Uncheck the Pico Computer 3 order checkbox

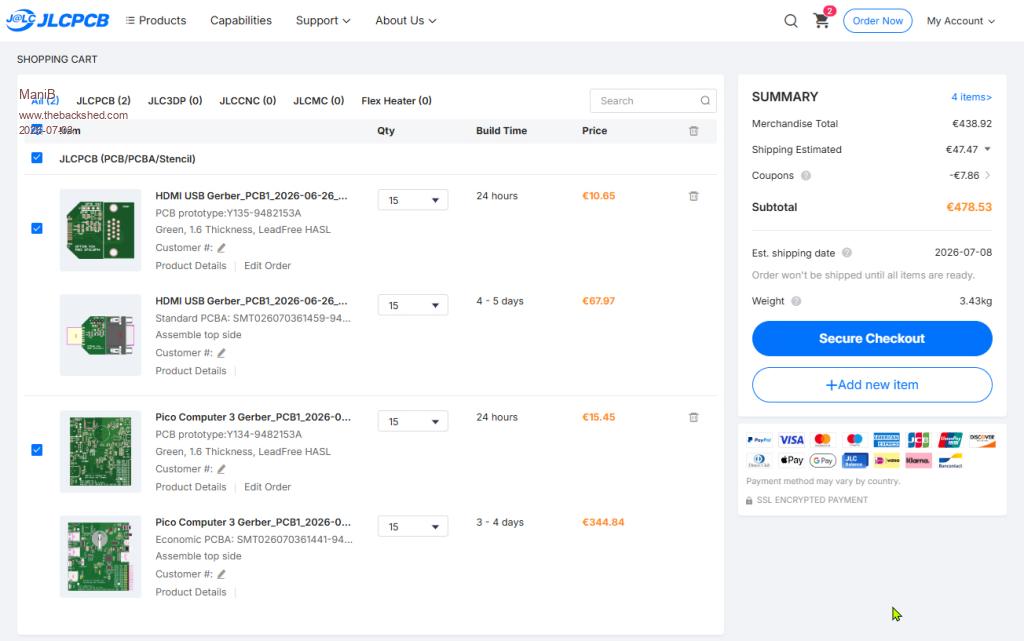click(x=37, y=450)
